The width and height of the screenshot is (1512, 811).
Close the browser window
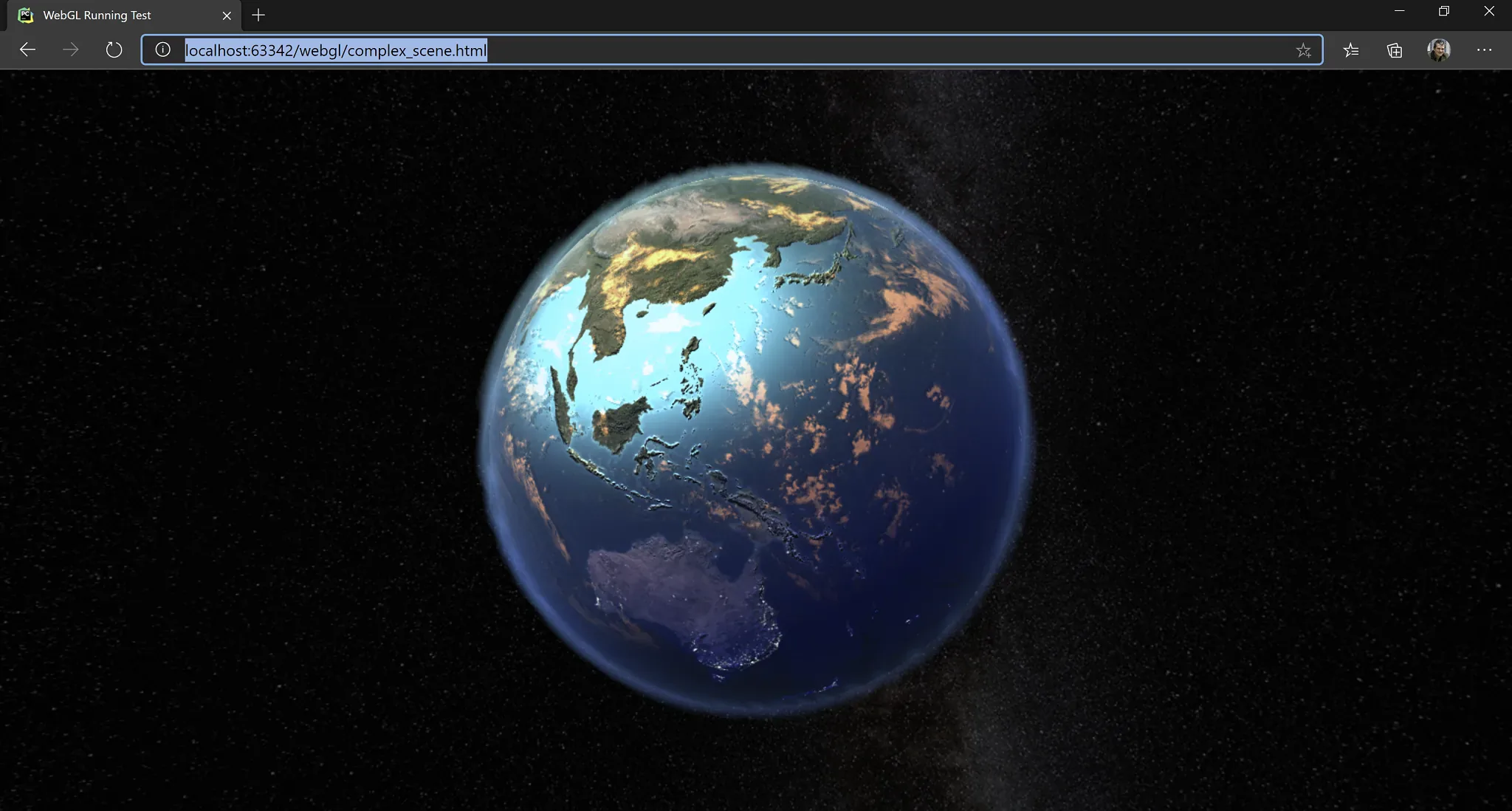(1489, 11)
